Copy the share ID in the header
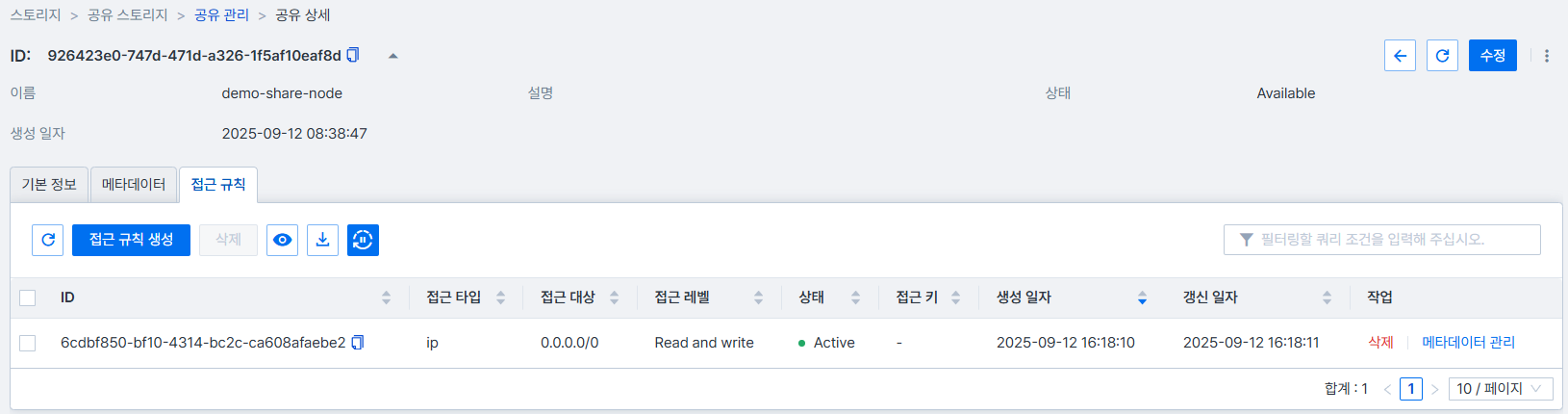The width and height of the screenshot is (1568, 414). tap(353, 55)
